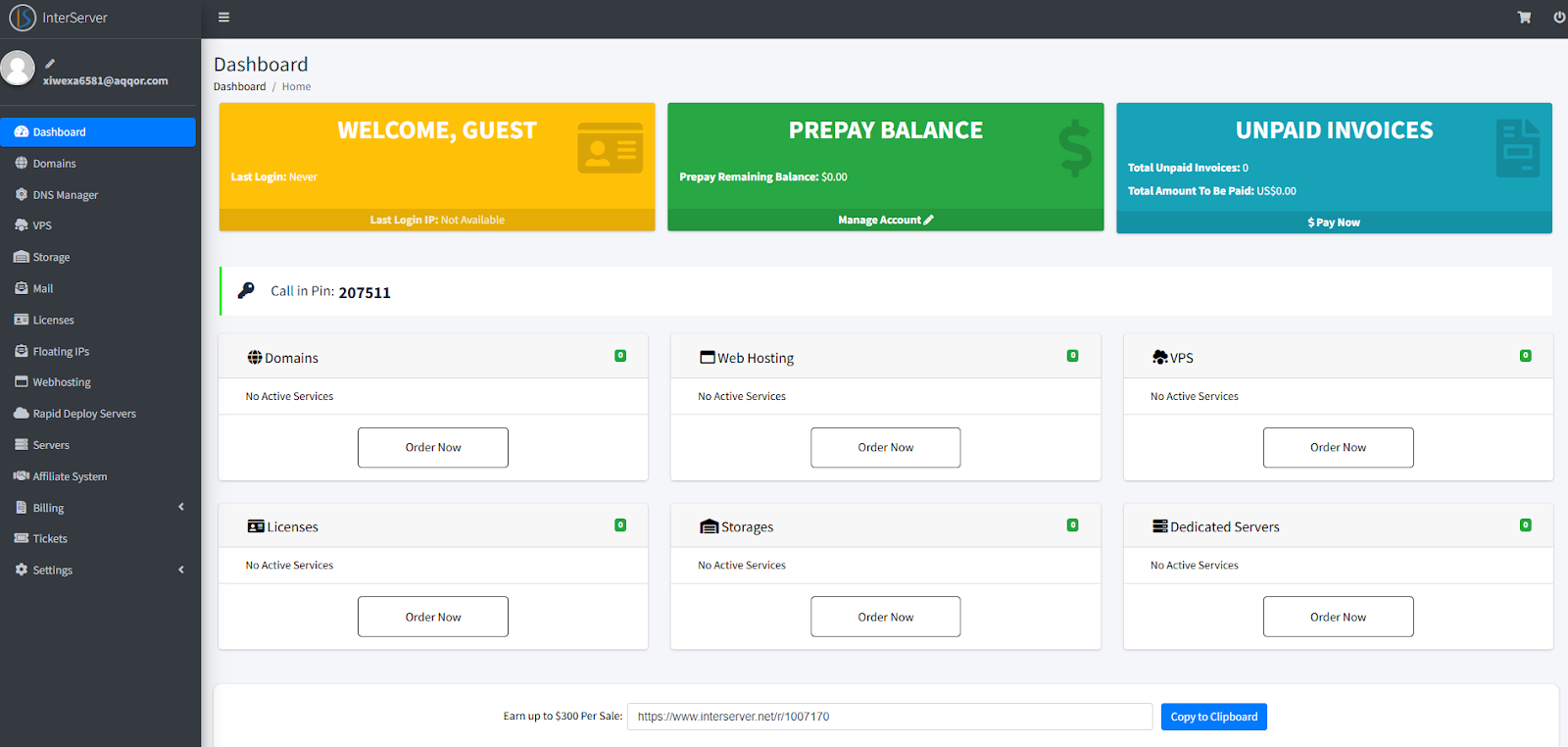Click the Storages card icon

pos(710,526)
